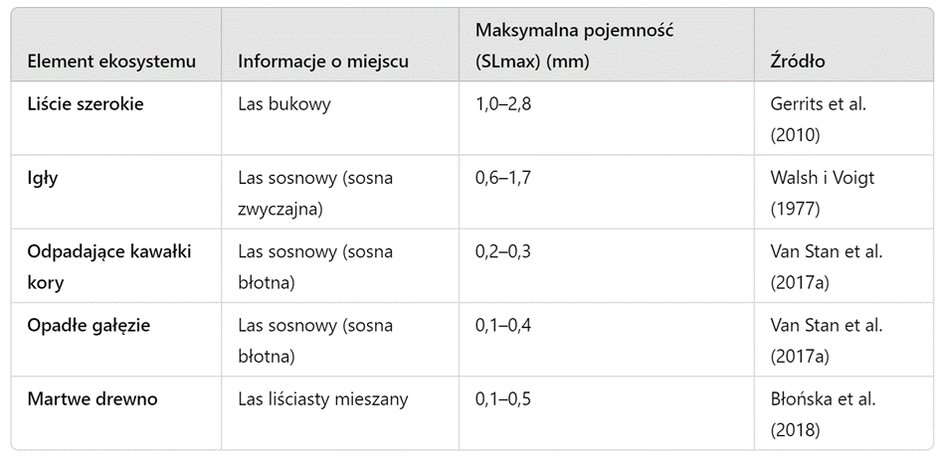This screenshot has height=457, width=940.
Task: Click the 'Informacje o miejscu' column header
Action: [323, 61]
